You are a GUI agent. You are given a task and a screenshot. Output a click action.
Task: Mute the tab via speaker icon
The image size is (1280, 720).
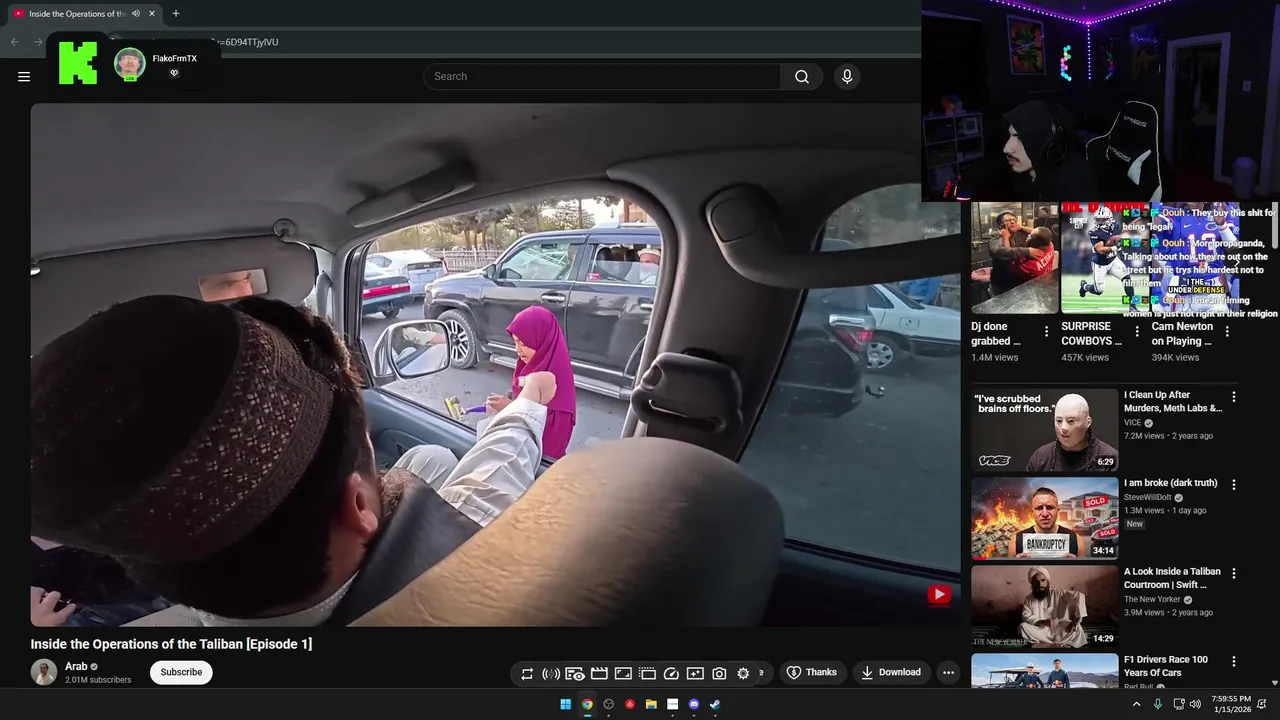[x=136, y=14]
